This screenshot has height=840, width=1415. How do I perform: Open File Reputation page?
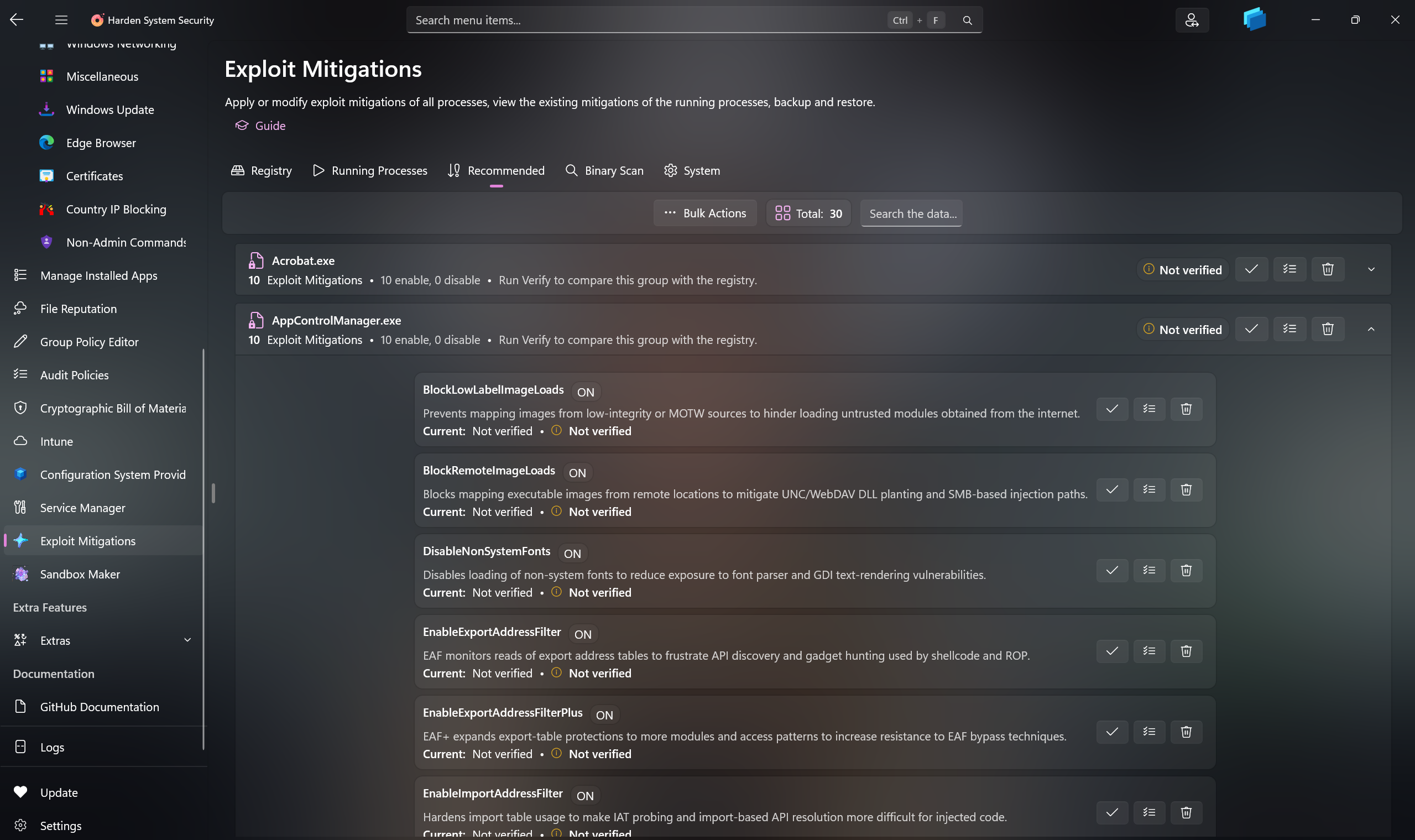tap(103, 309)
